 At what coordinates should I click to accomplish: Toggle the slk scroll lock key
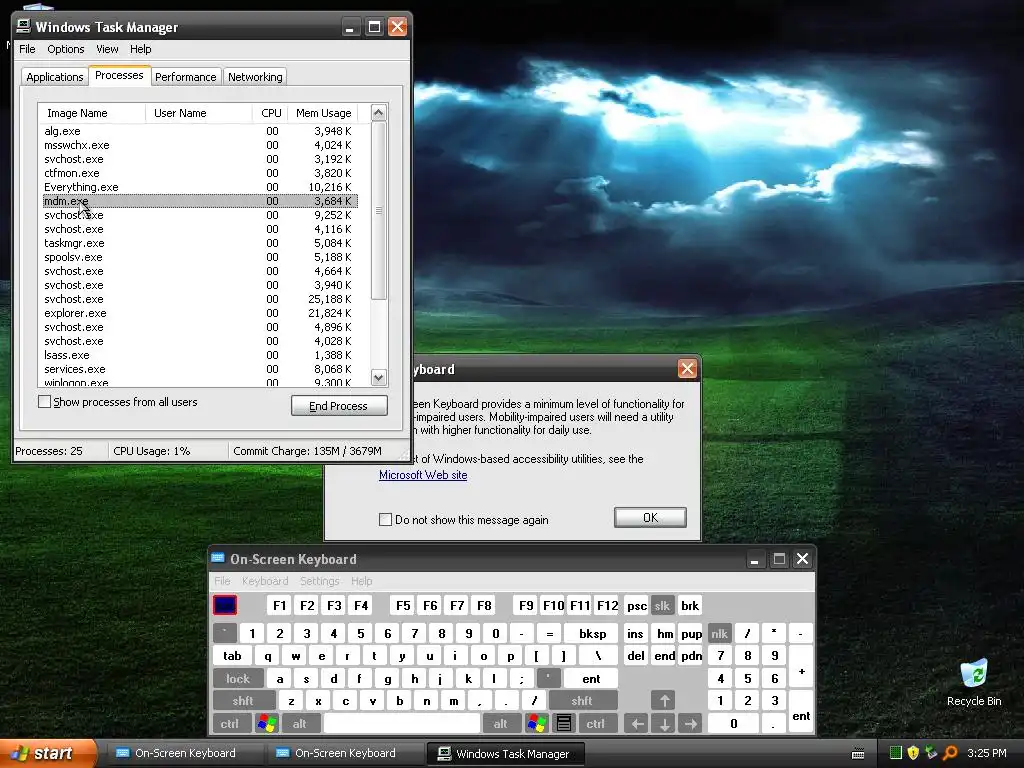pos(662,605)
